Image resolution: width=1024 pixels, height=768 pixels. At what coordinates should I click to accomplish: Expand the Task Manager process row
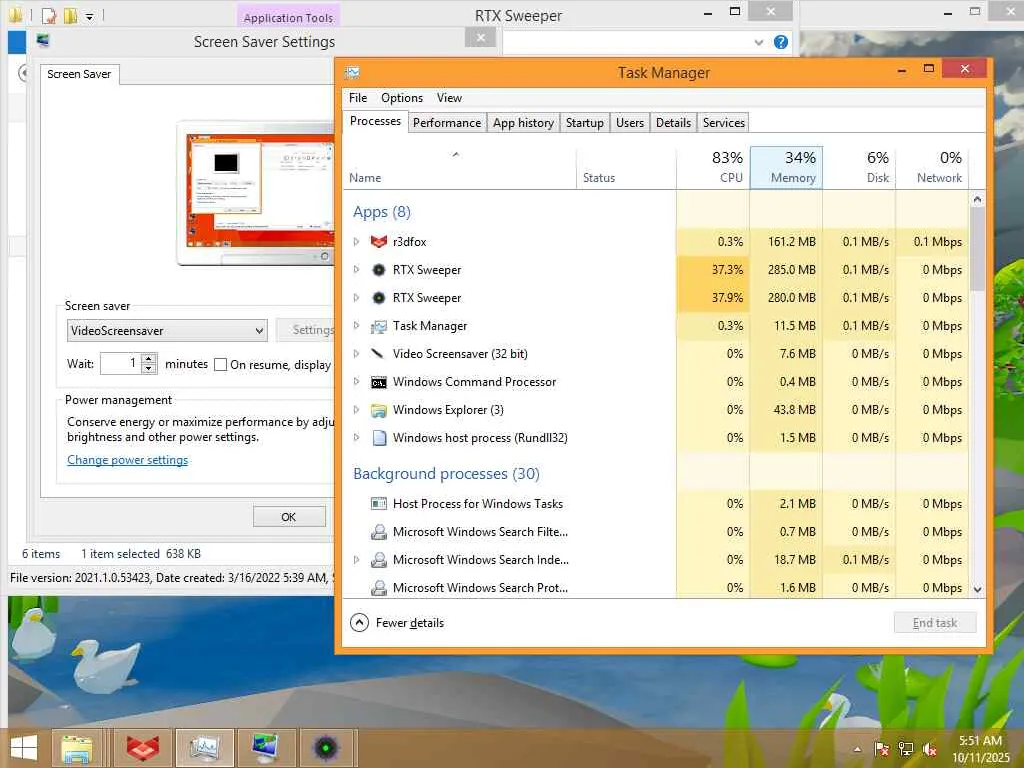click(357, 326)
